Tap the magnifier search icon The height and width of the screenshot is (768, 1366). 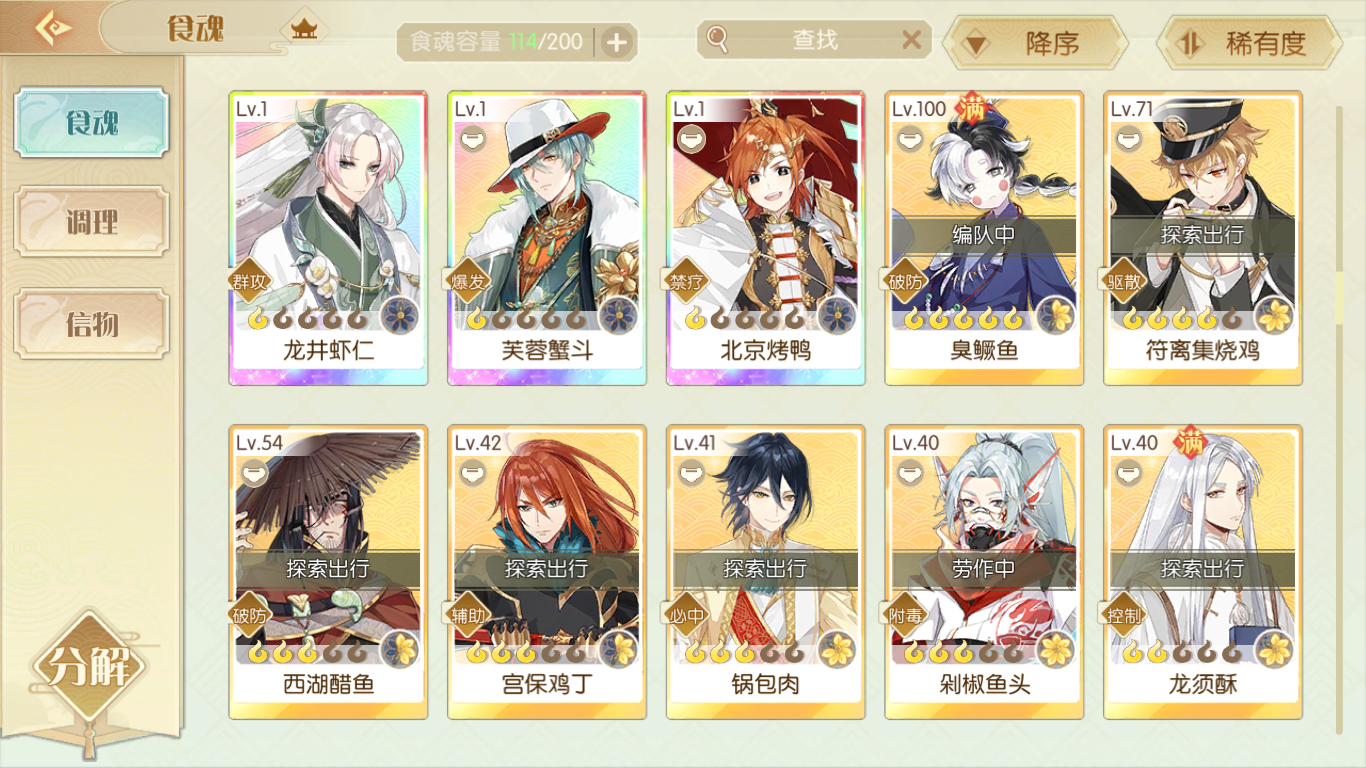(717, 39)
